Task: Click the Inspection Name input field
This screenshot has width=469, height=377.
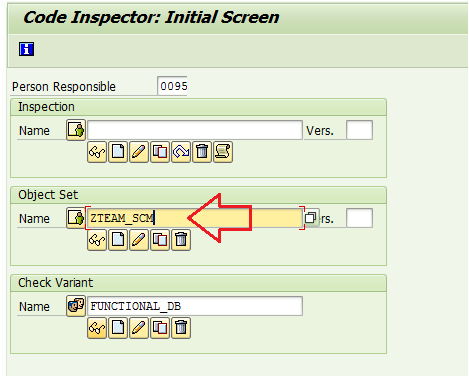Action: pyautogui.click(x=195, y=130)
